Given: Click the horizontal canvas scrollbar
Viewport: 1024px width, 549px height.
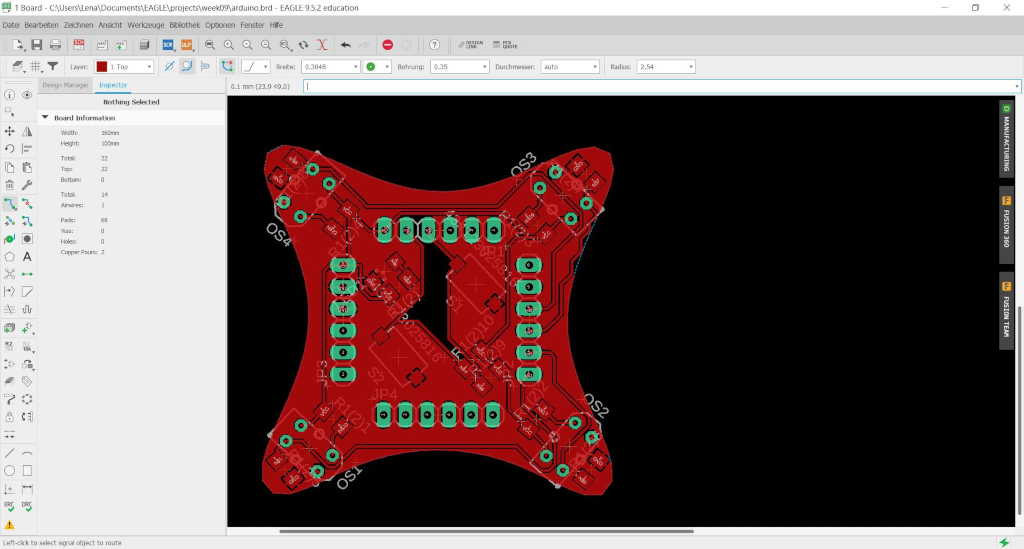Looking at the screenshot, I should [x=487, y=531].
